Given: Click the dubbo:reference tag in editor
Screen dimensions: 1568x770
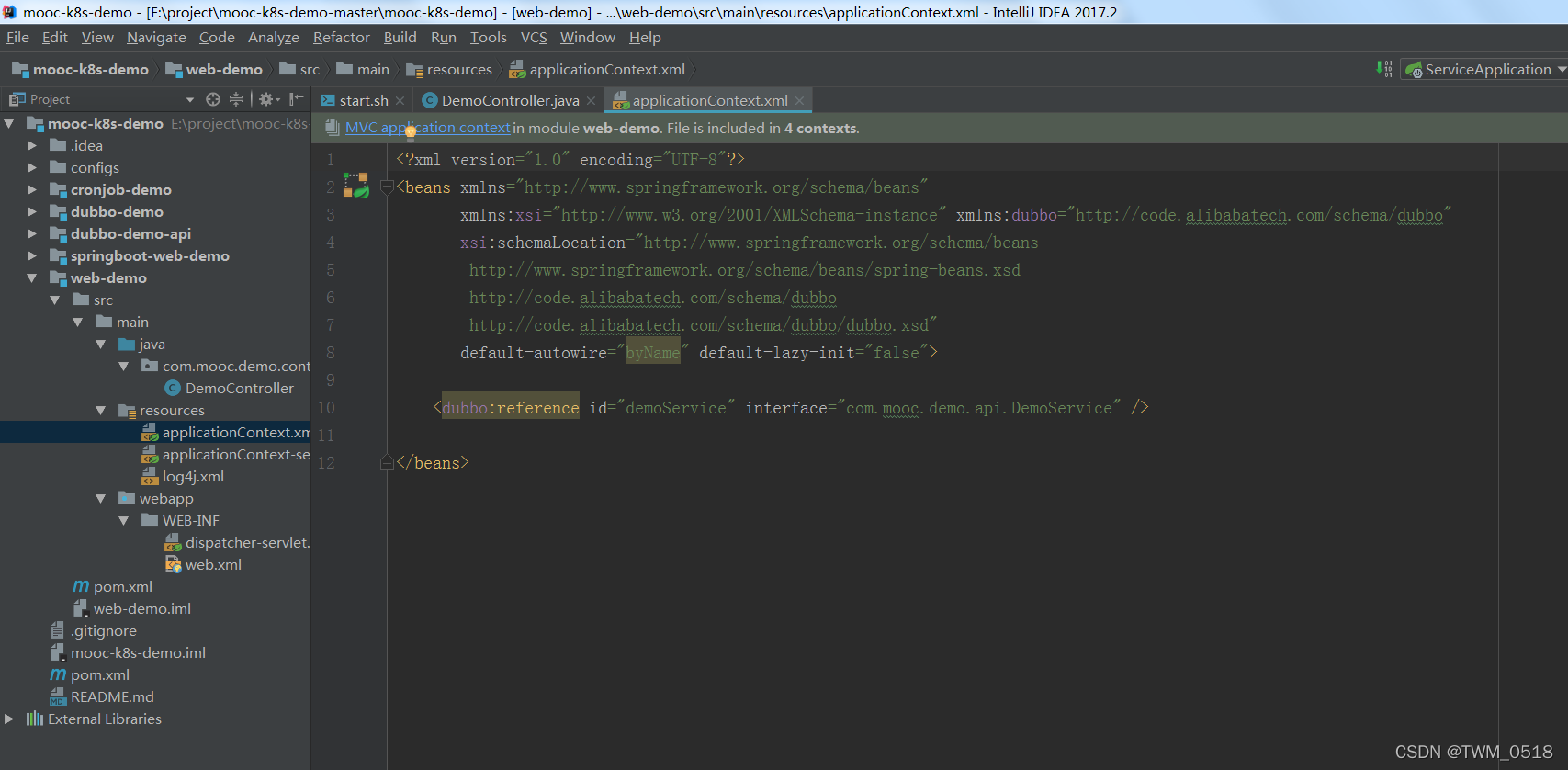Looking at the screenshot, I should (511, 408).
